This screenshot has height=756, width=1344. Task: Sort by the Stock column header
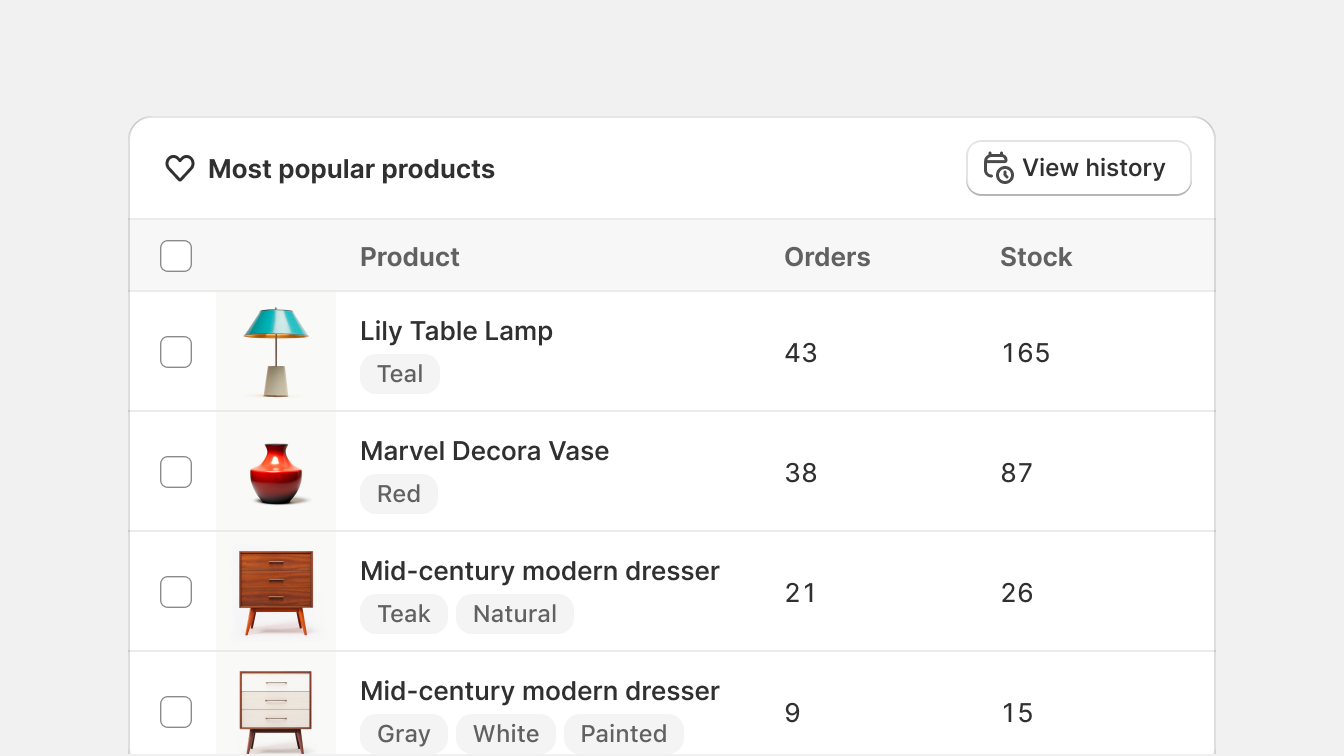(x=1036, y=257)
